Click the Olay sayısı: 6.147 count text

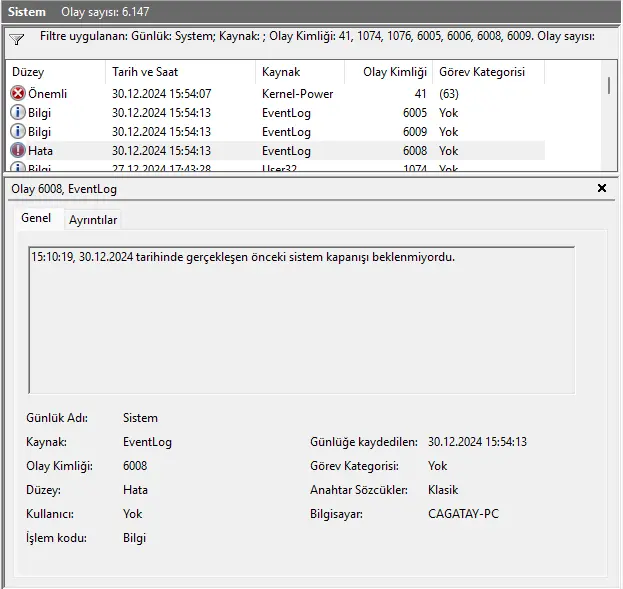105,12
